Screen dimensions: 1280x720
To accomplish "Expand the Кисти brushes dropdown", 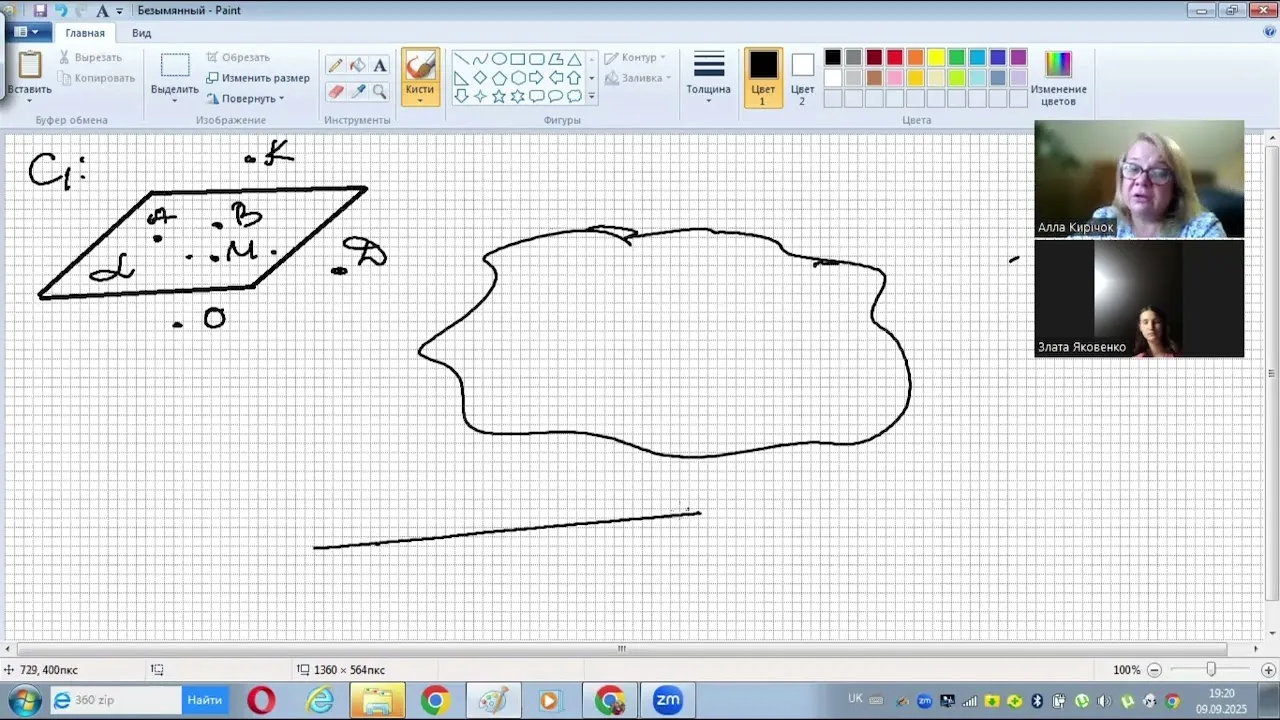I will [x=420, y=98].
